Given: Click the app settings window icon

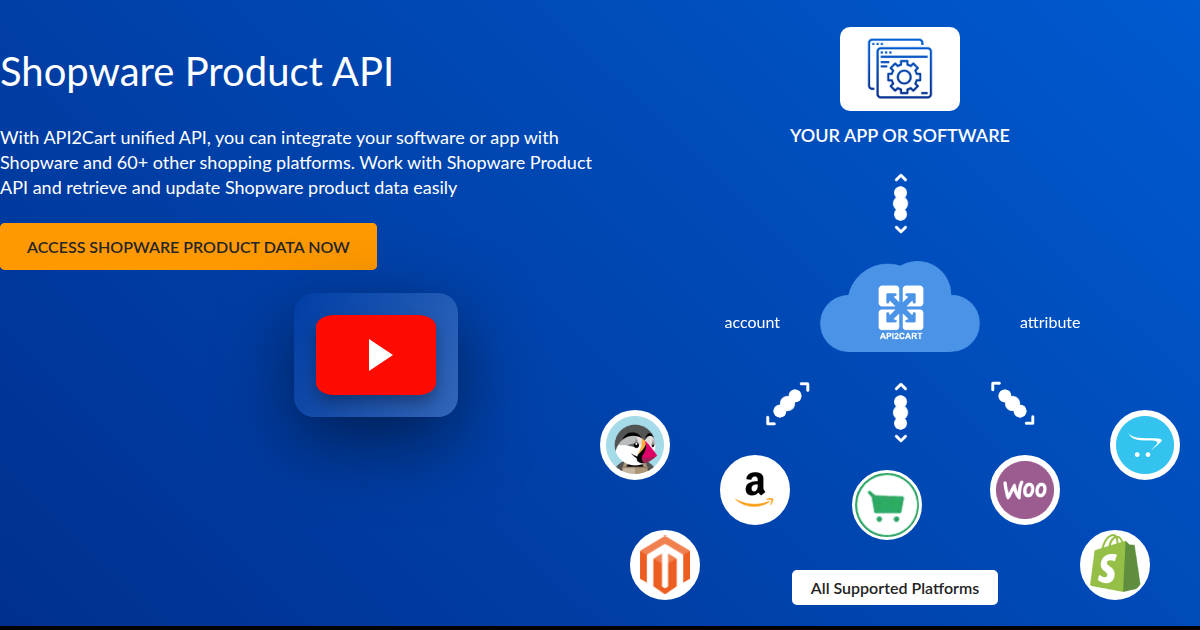Looking at the screenshot, I should click(900, 69).
